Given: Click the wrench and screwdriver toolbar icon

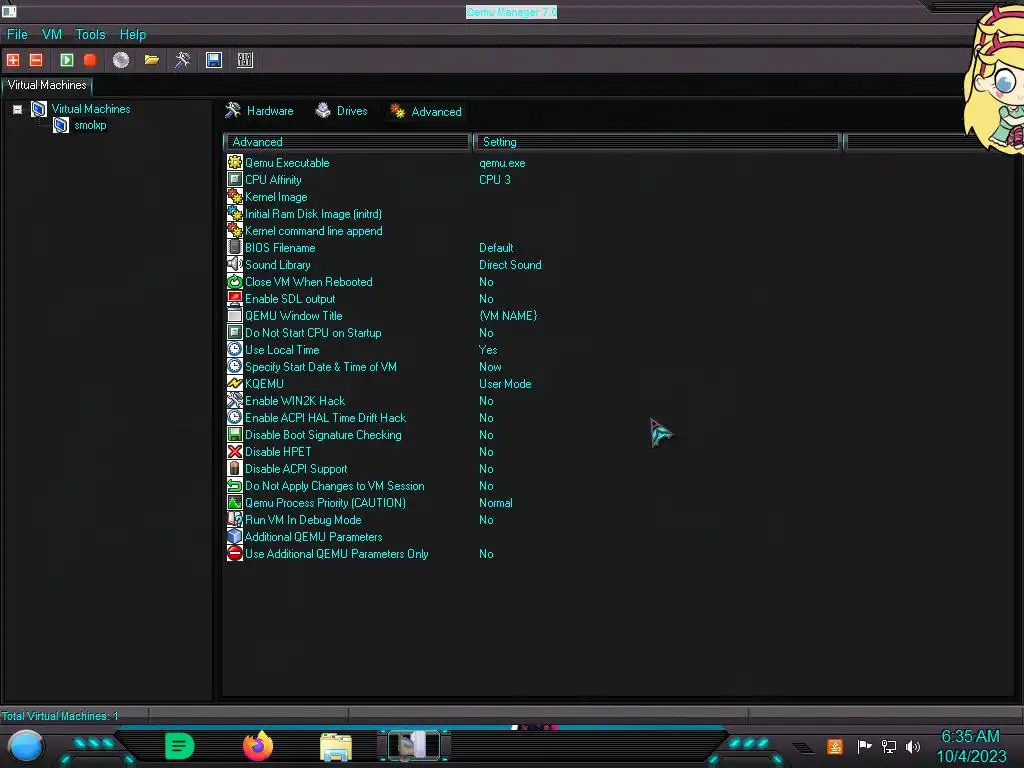Looking at the screenshot, I should point(183,60).
